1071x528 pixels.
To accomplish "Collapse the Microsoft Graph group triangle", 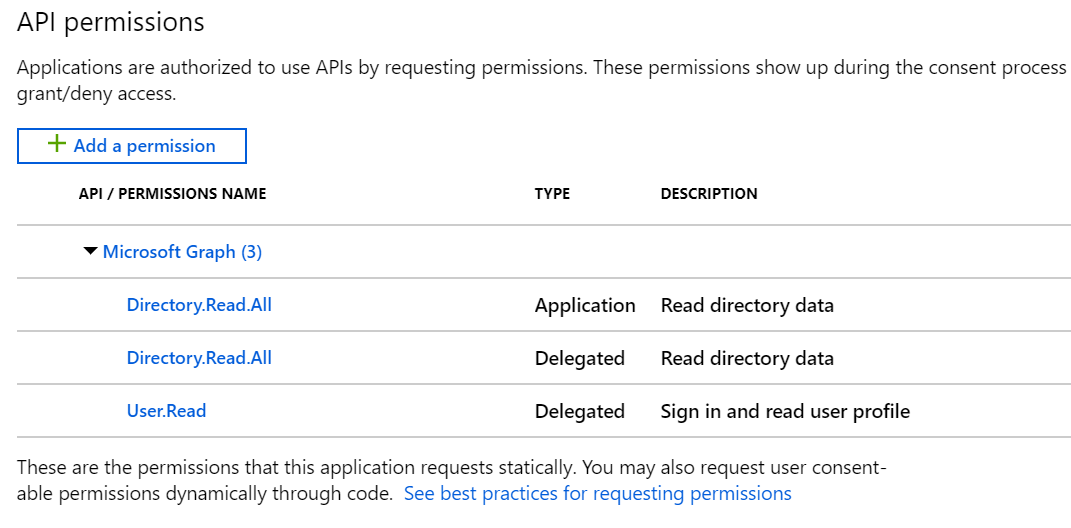I will [x=91, y=252].
